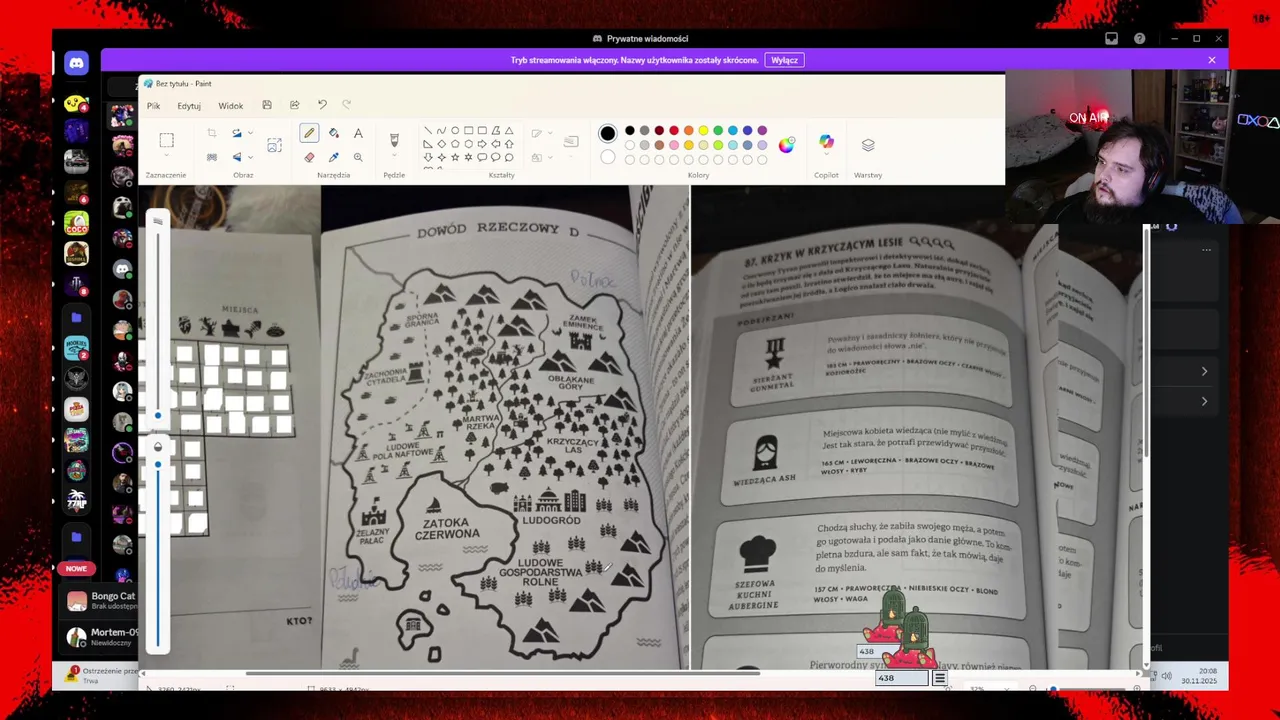Click the 438 counter input field
Image resolution: width=1280 pixels, height=720 pixels.
[902, 678]
